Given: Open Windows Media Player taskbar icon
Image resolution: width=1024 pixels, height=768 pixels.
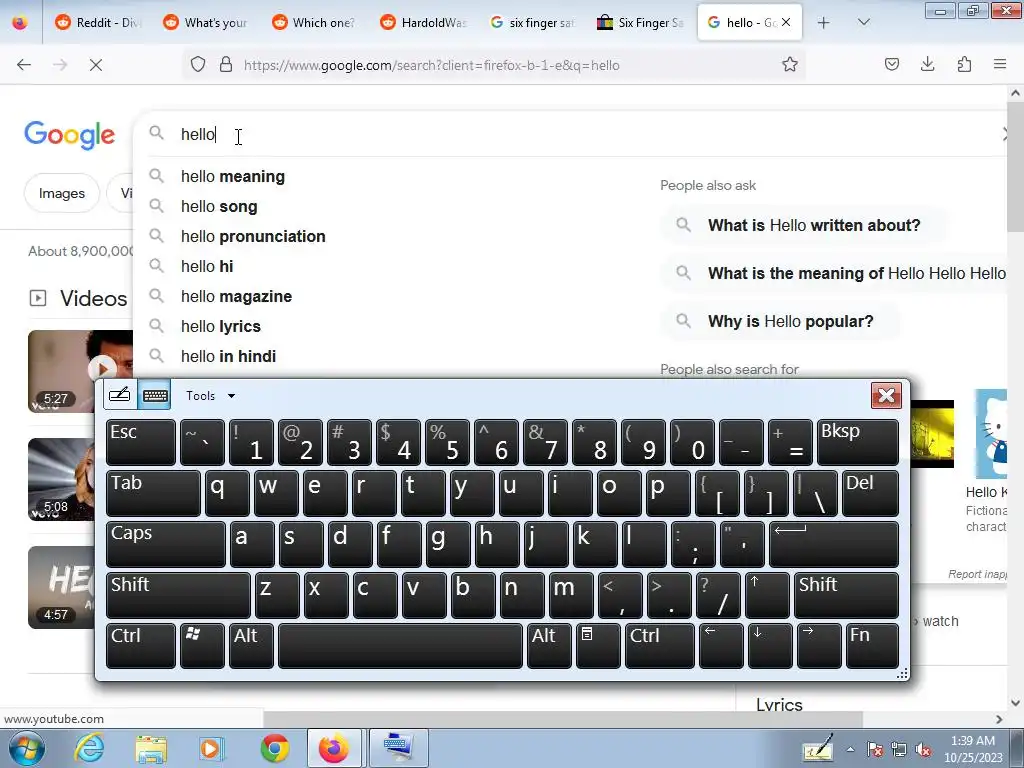Looking at the screenshot, I should tap(212, 748).
